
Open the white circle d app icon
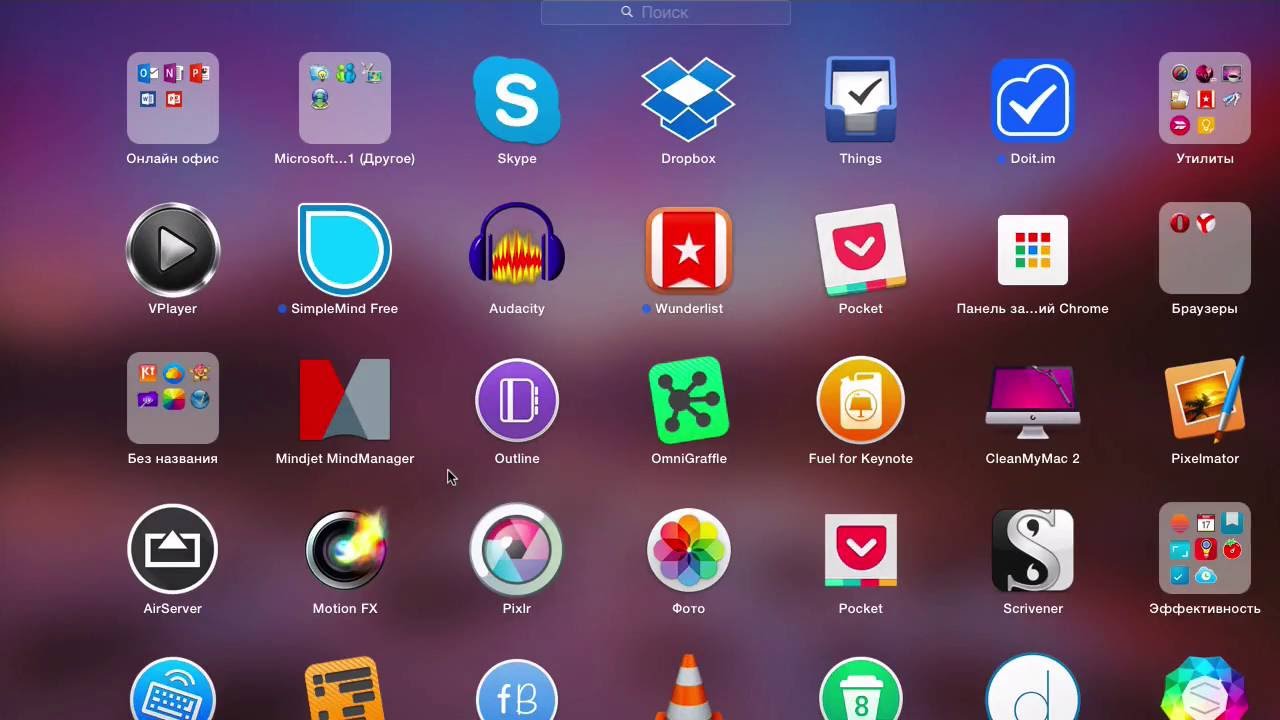click(x=1033, y=687)
